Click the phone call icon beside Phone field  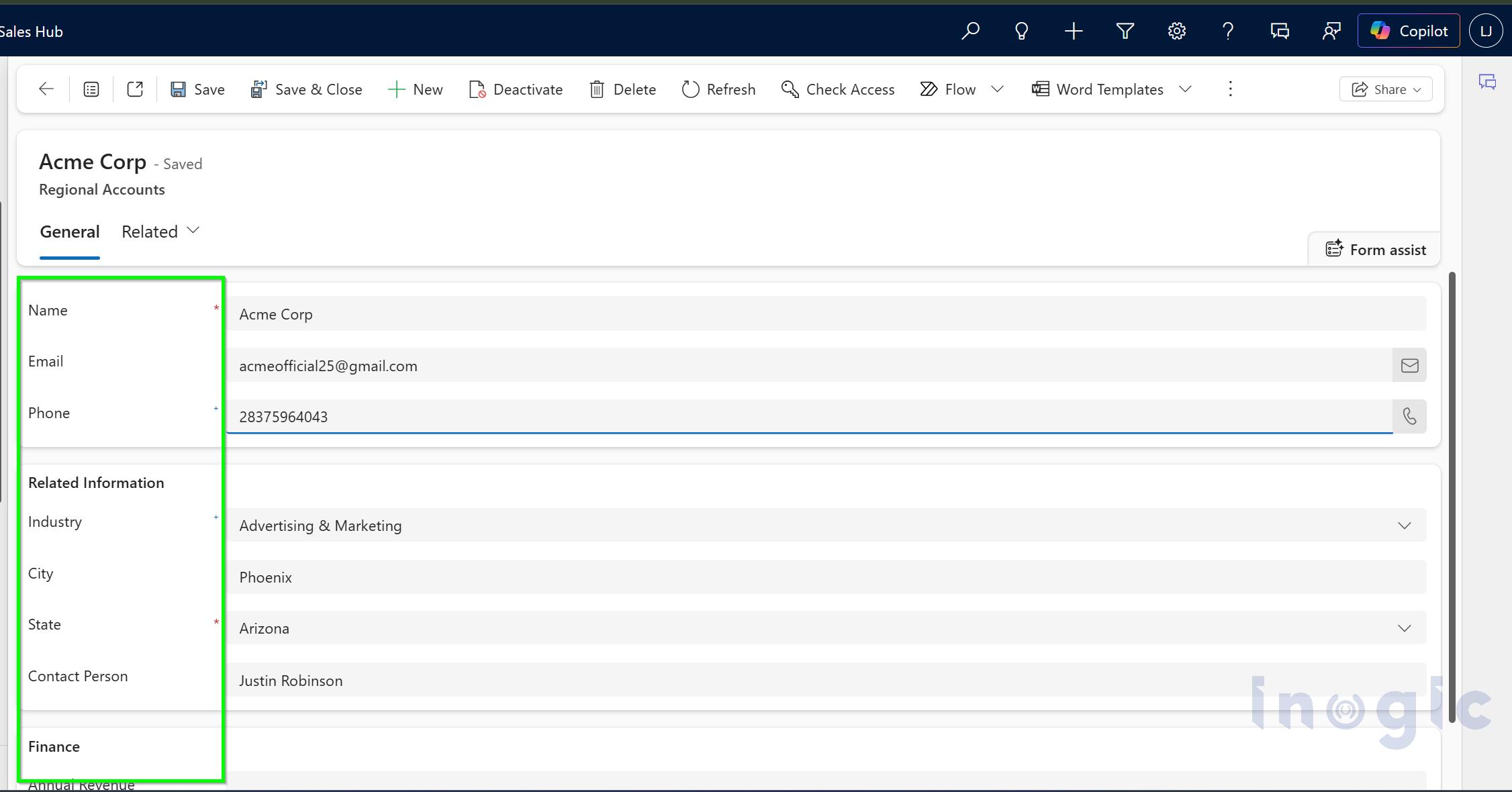(x=1409, y=417)
